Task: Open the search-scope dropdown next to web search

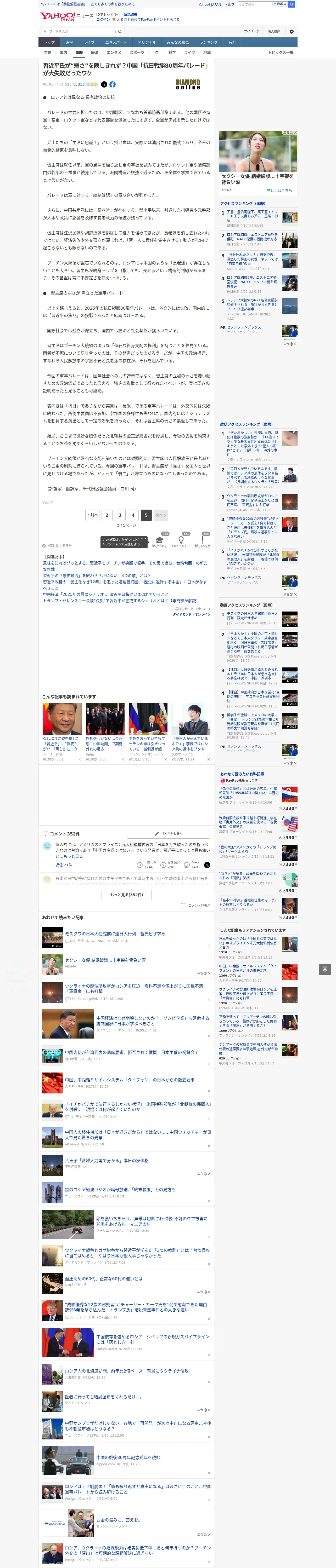Action: (280, 4)
